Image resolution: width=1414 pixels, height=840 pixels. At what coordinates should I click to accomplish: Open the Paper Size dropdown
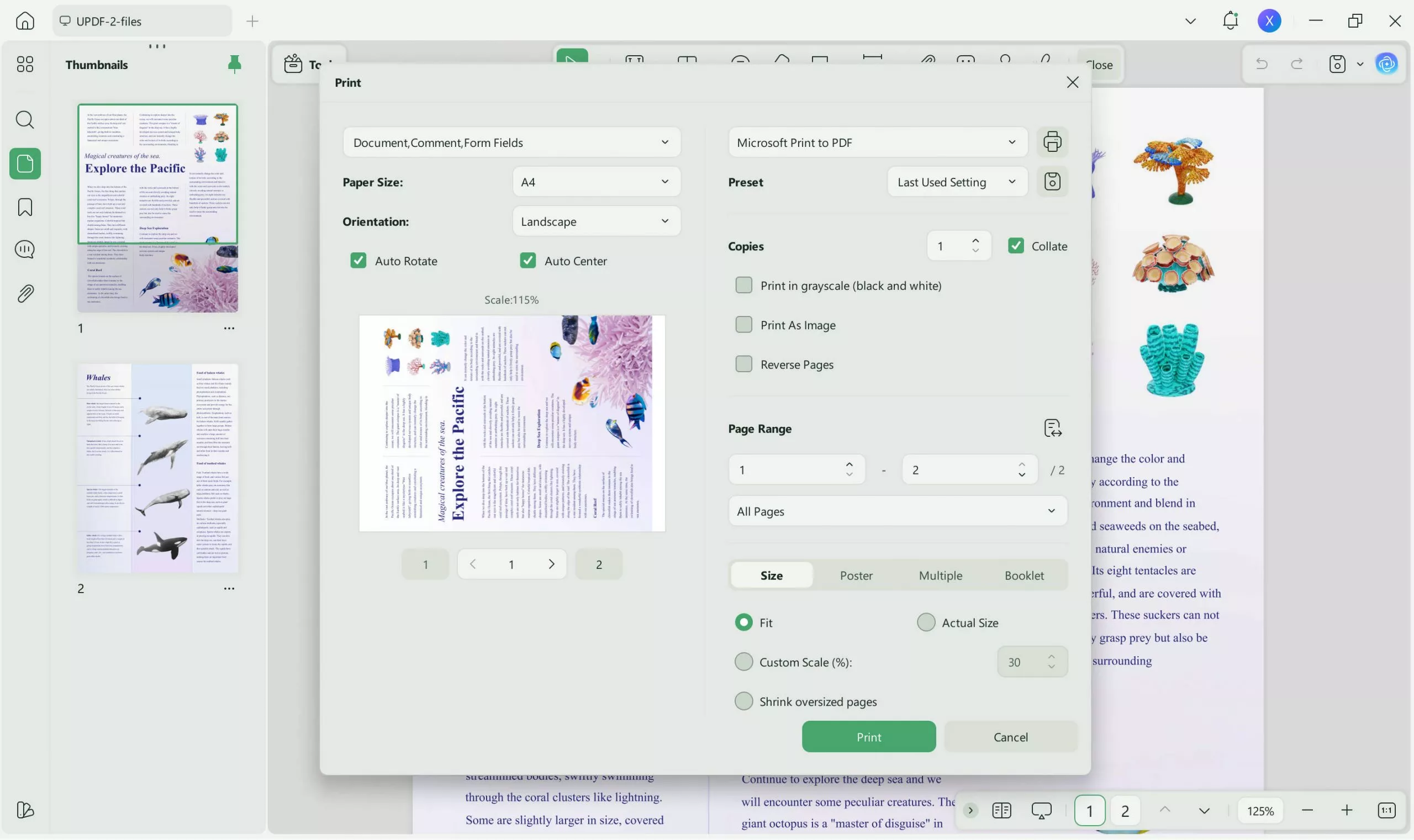coord(595,181)
